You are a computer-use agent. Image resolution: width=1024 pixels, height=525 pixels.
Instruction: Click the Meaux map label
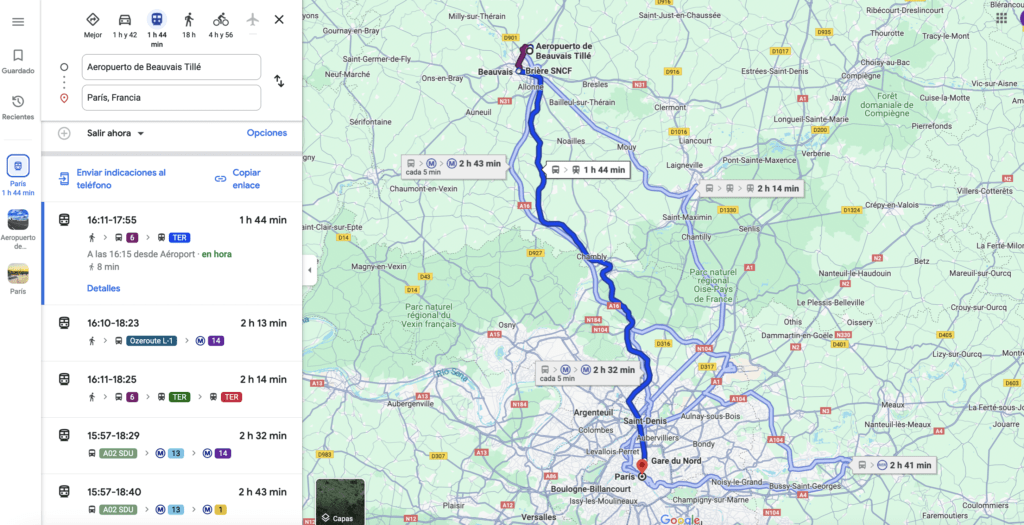tap(893, 404)
